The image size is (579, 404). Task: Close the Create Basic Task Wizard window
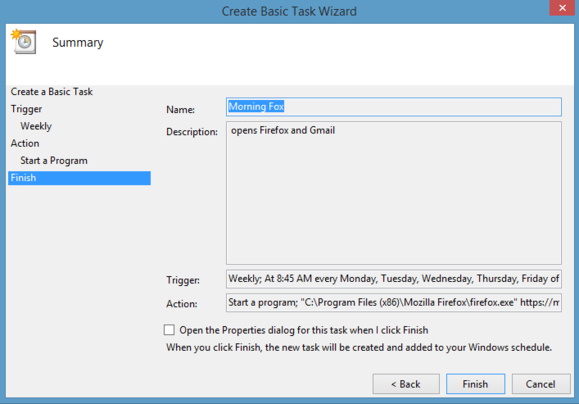tap(562, 8)
